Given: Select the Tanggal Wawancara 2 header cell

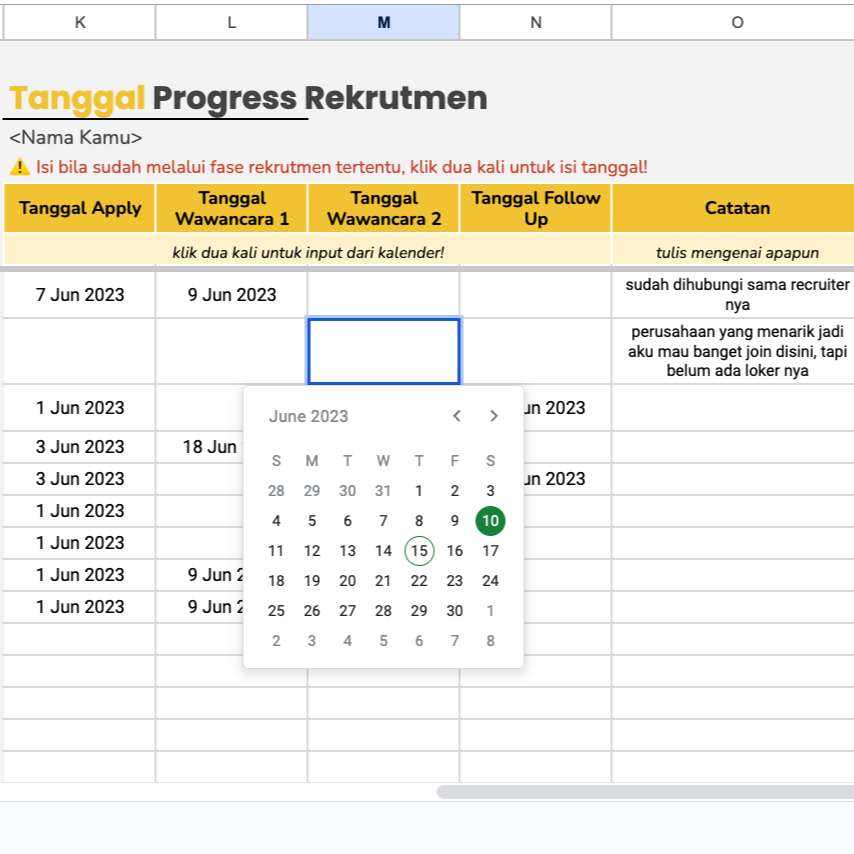Looking at the screenshot, I should coord(384,209).
